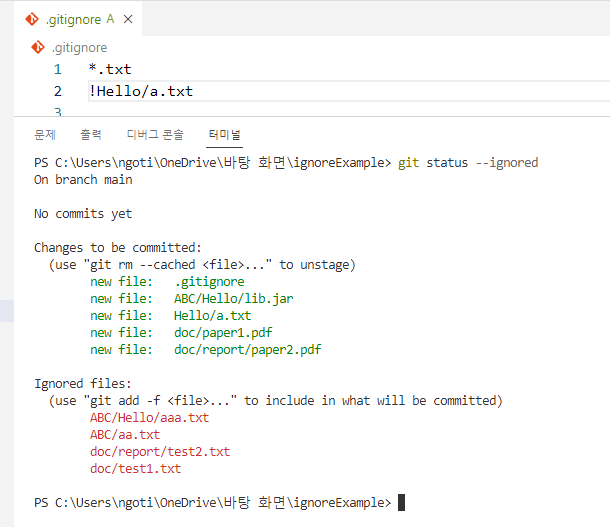Click the 'No commits yet' line

83,214
